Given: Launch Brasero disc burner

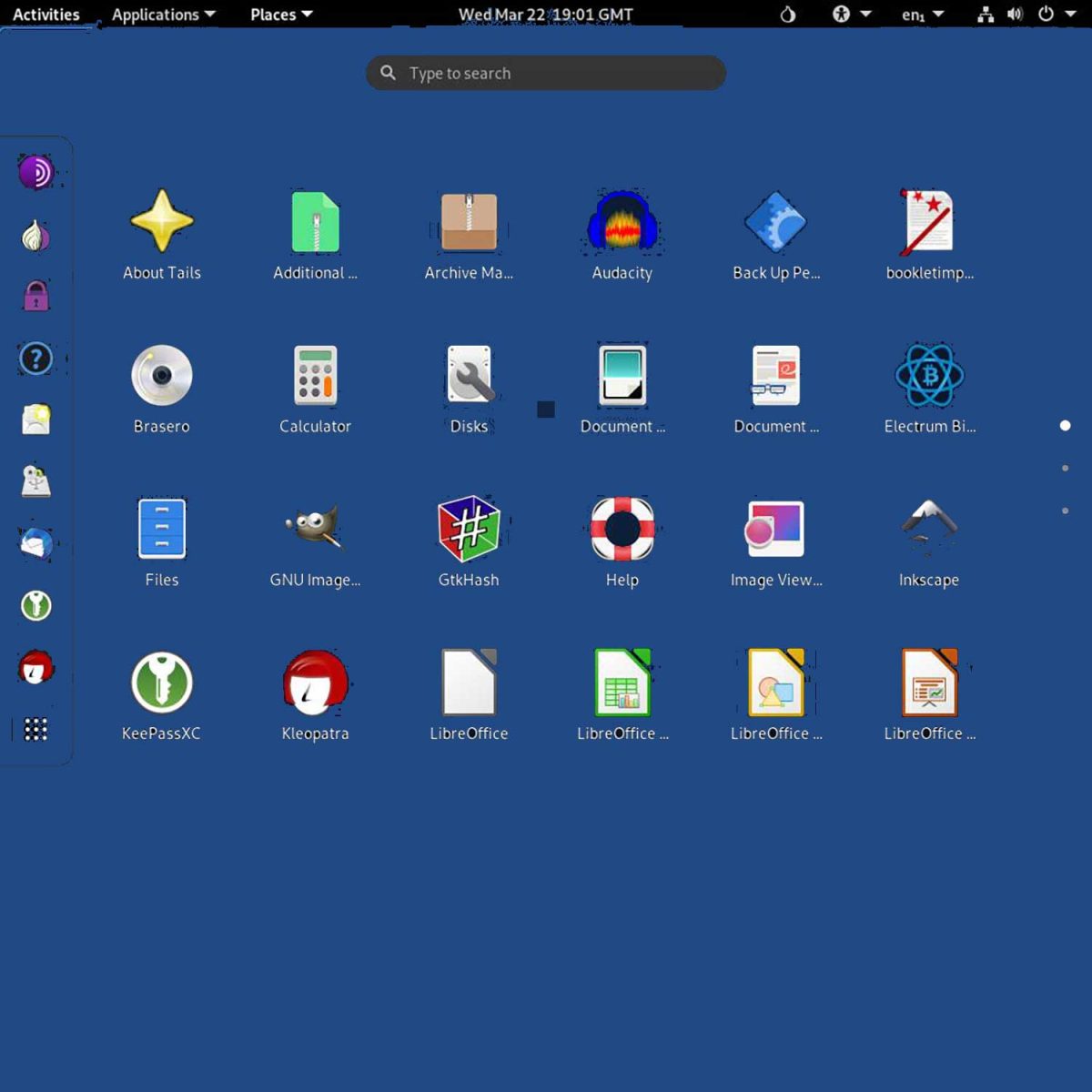Looking at the screenshot, I should (162, 376).
